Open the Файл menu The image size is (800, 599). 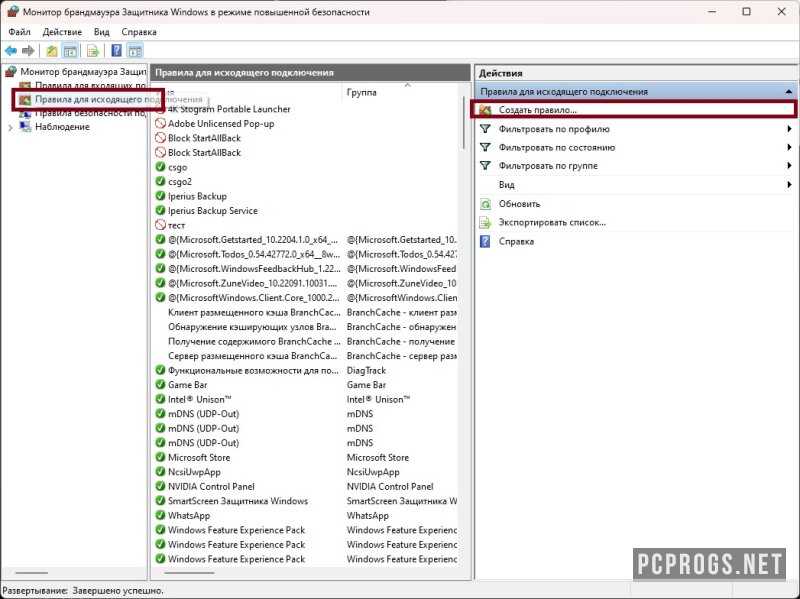coord(19,32)
